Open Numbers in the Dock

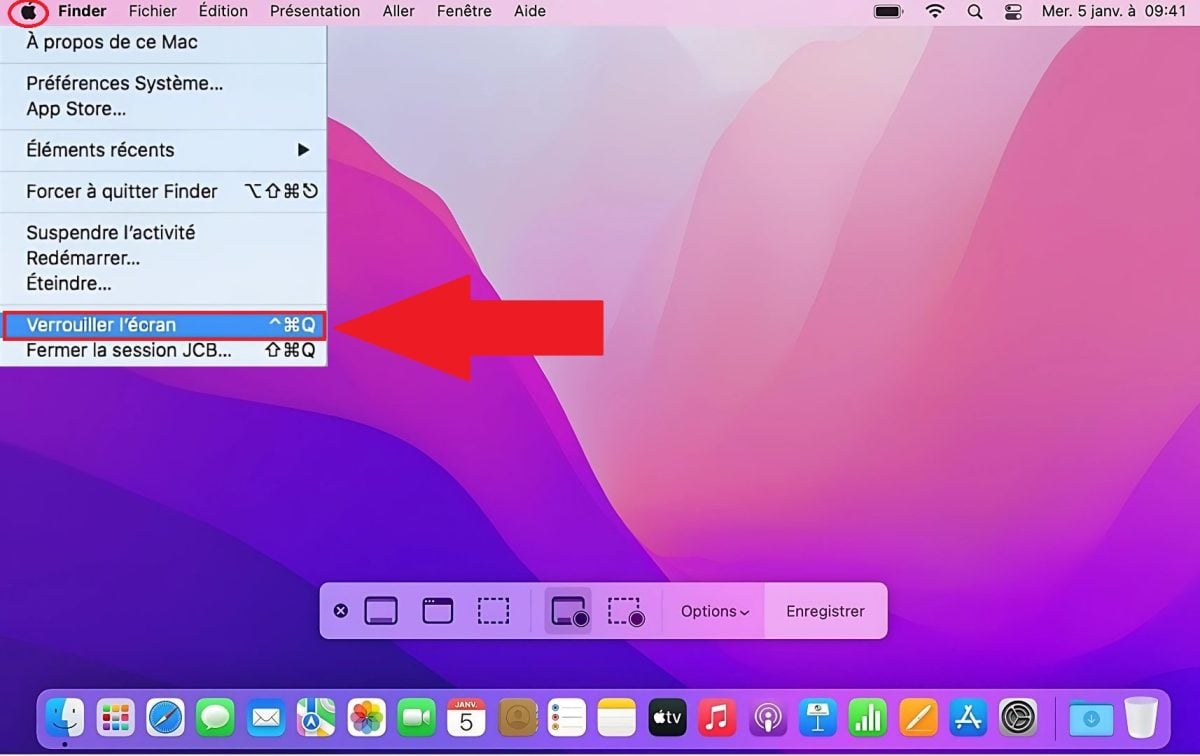868,717
